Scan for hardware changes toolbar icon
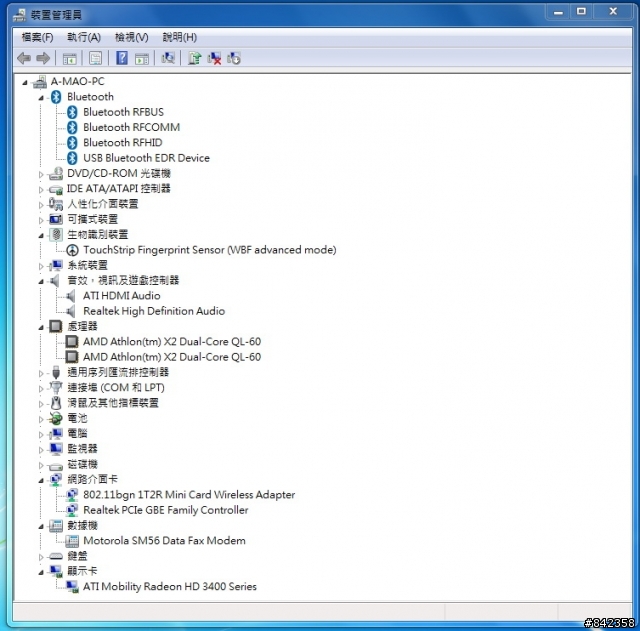The height and width of the screenshot is (631, 640). click(168, 58)
